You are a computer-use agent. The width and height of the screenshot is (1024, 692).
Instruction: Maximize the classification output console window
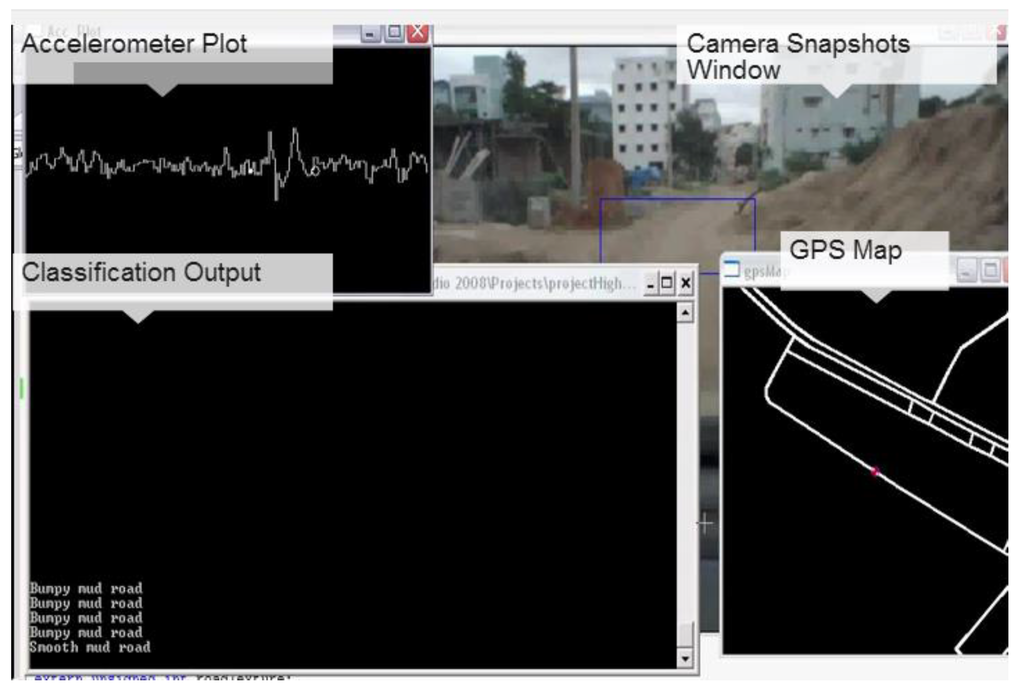click(668, 284)
